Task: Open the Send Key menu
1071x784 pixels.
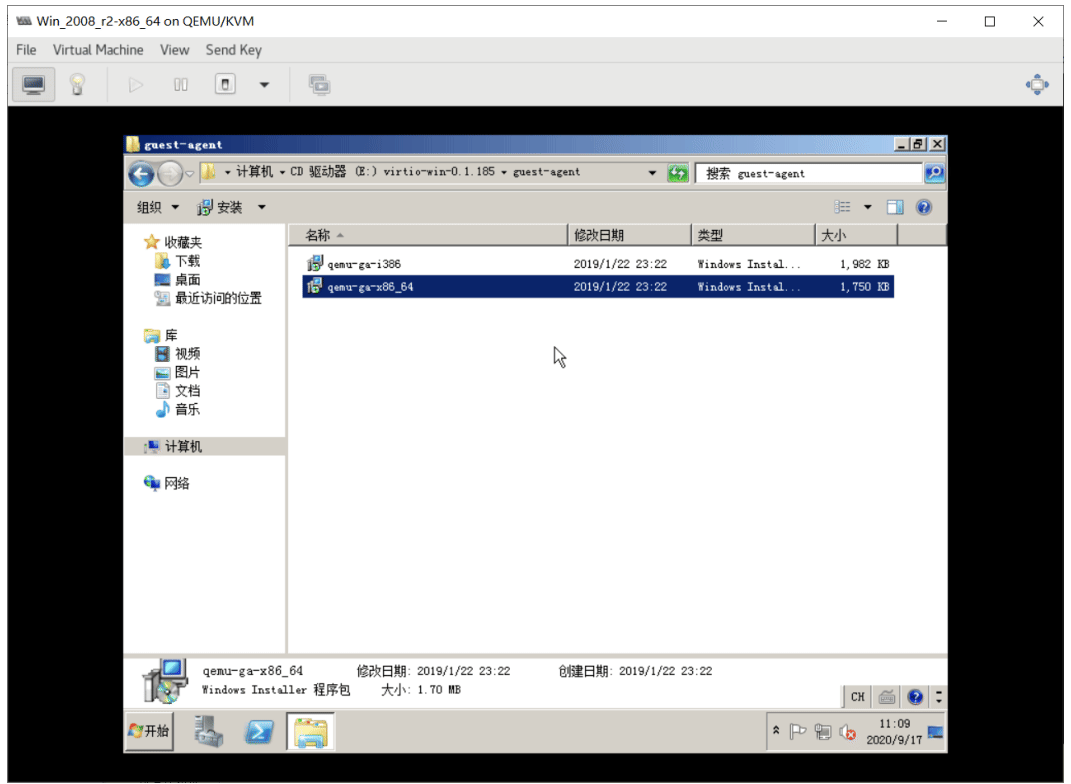Action: click(233, 49)
